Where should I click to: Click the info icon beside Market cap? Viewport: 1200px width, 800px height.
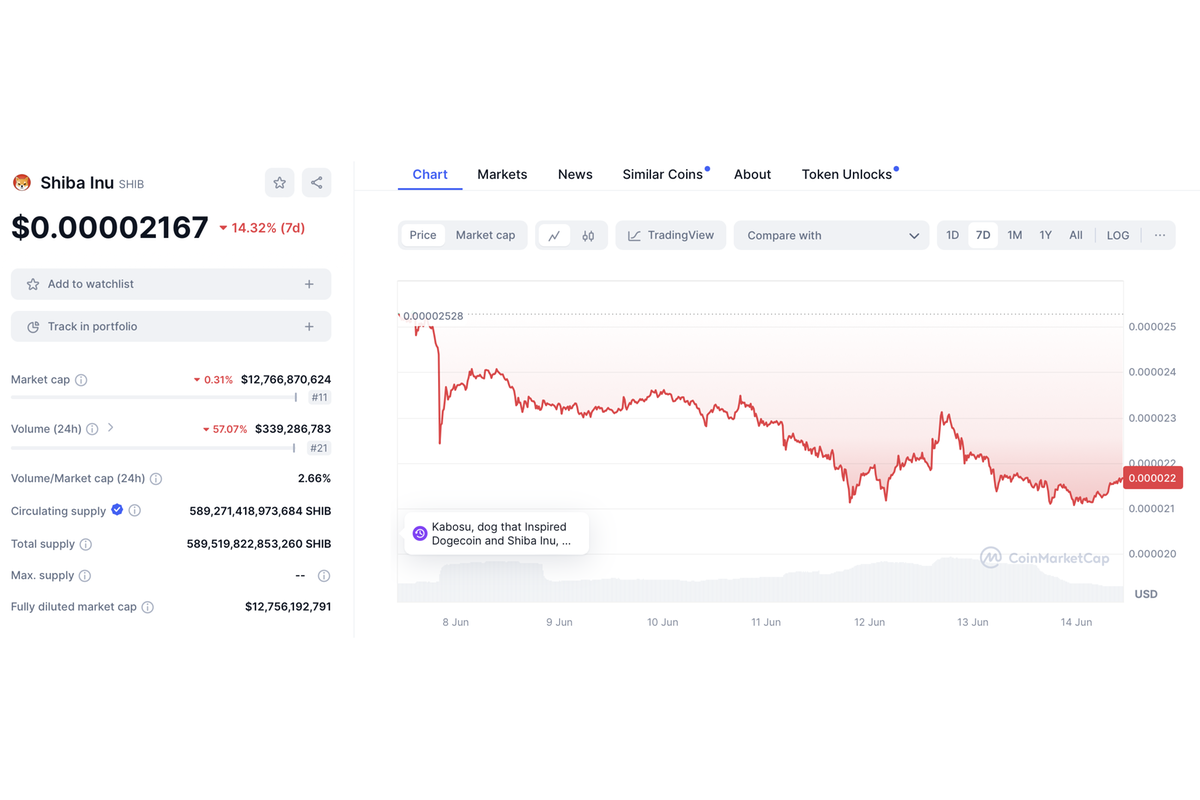click(x=82, y=379)
